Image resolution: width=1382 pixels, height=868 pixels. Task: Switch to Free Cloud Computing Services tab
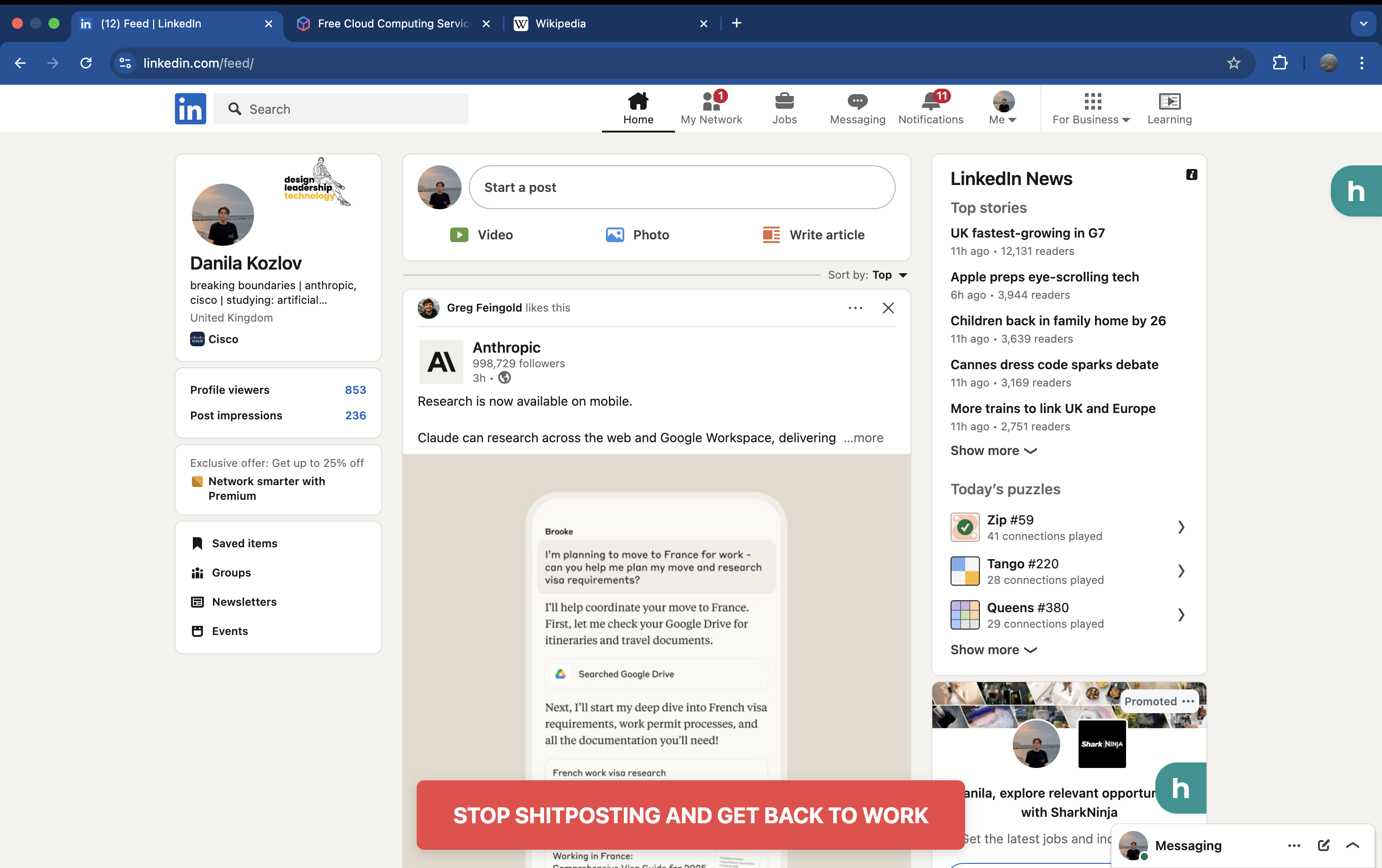[393, 23]
